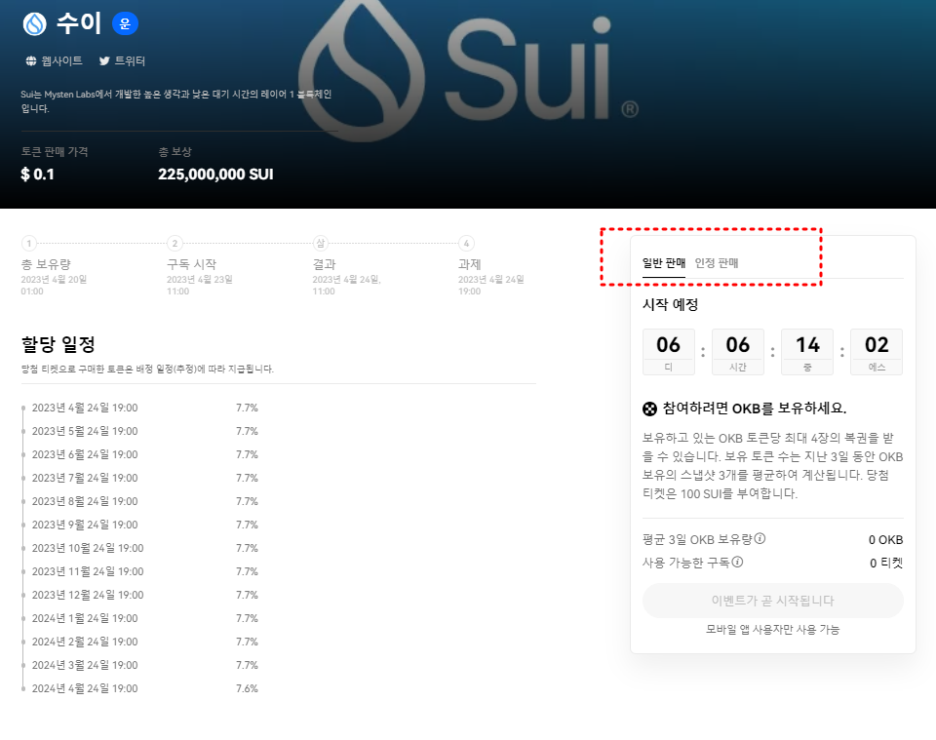The width and height of the screenshot is (936, 740).
Task: Click the 2023년 12월 24일 19:00 allocation row
Action: pos(140,595)
